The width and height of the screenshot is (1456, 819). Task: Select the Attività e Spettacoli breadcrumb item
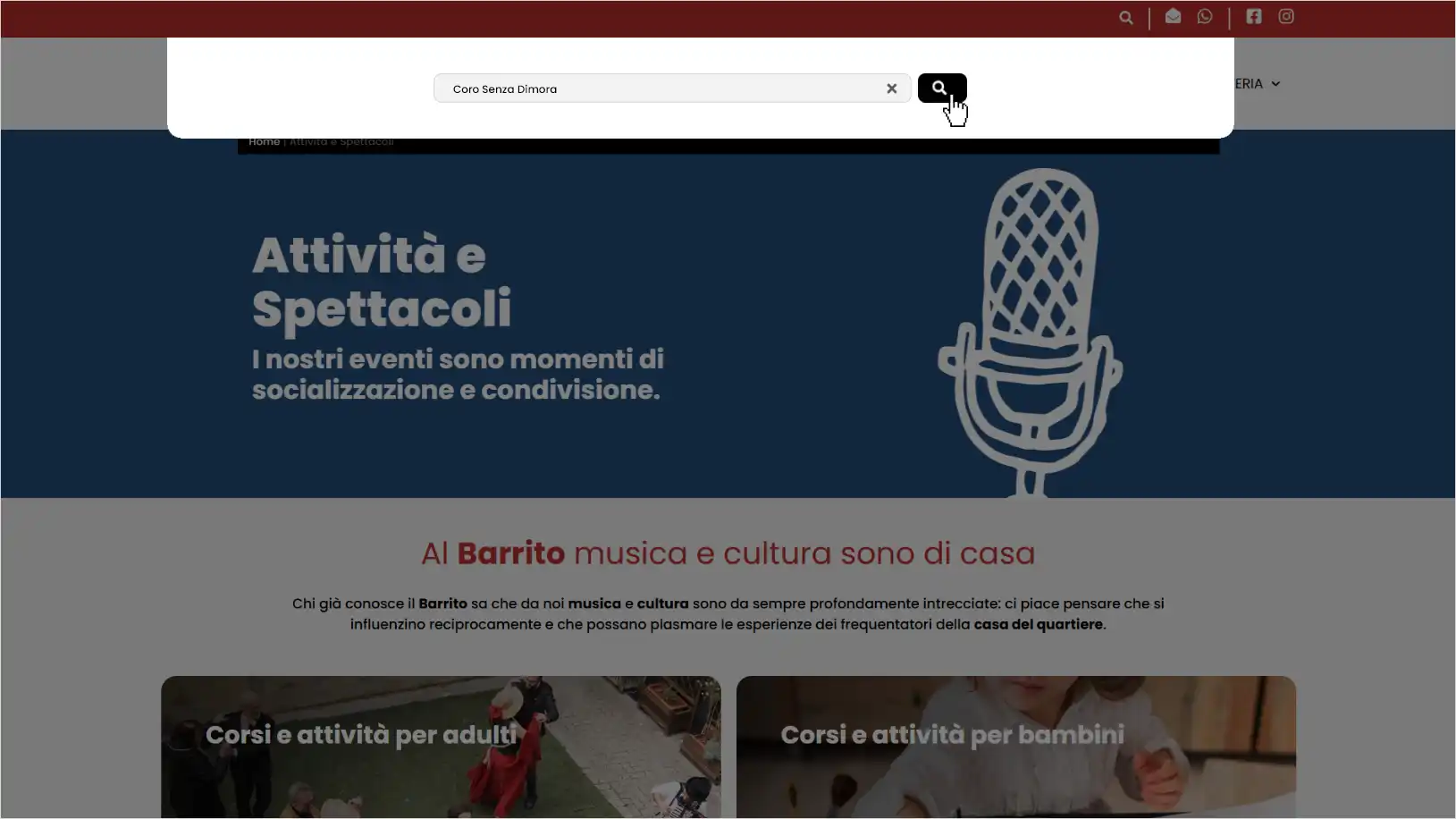(341, 140)
